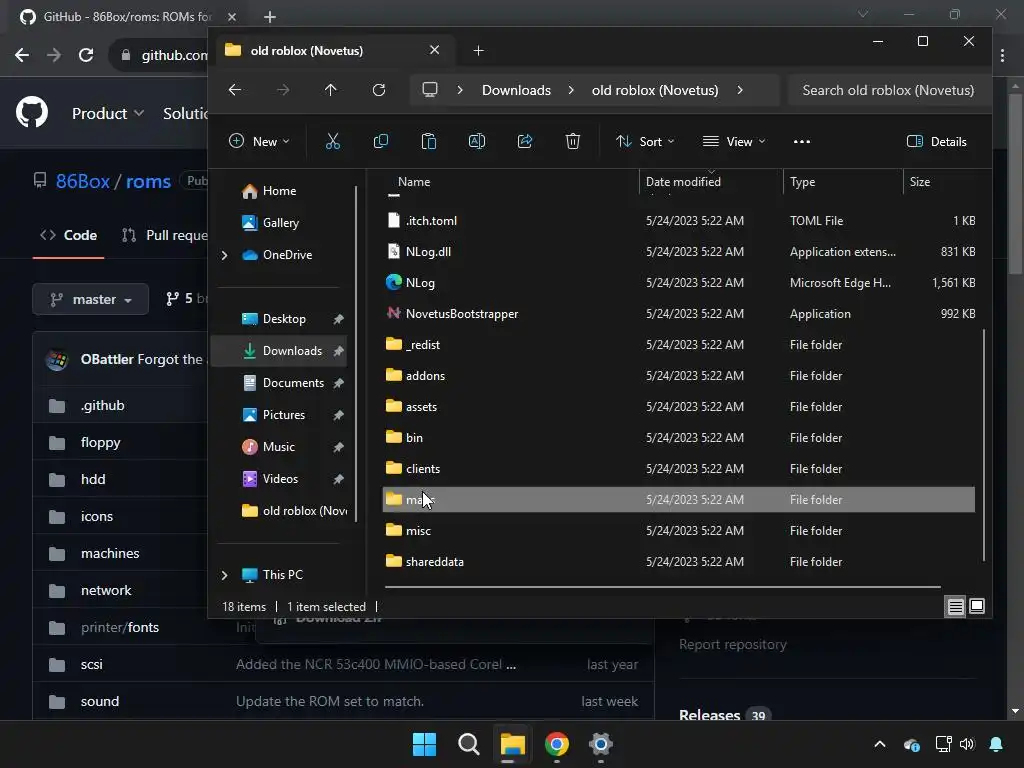The image size is (1024, 768).
Task: Open Settings gear from the taskbar
Action: 600,744
